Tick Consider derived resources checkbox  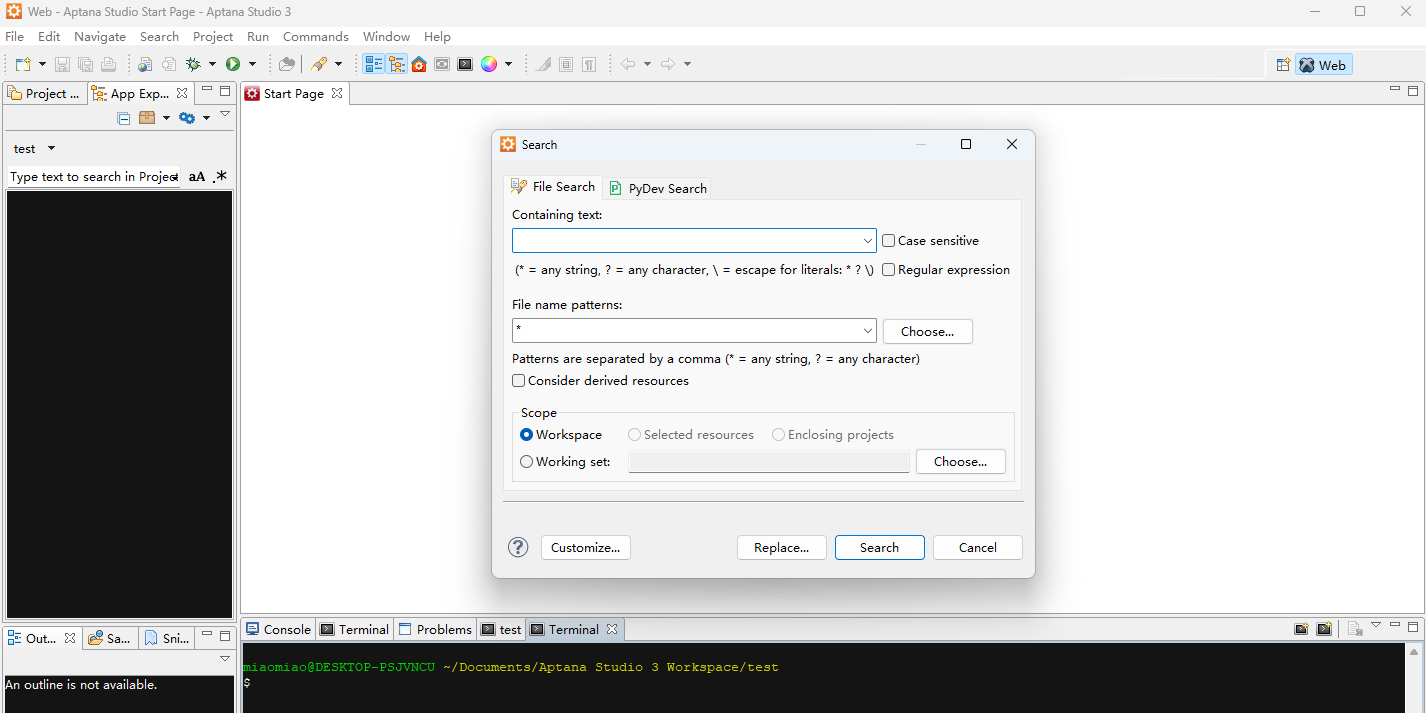[519, 381]
